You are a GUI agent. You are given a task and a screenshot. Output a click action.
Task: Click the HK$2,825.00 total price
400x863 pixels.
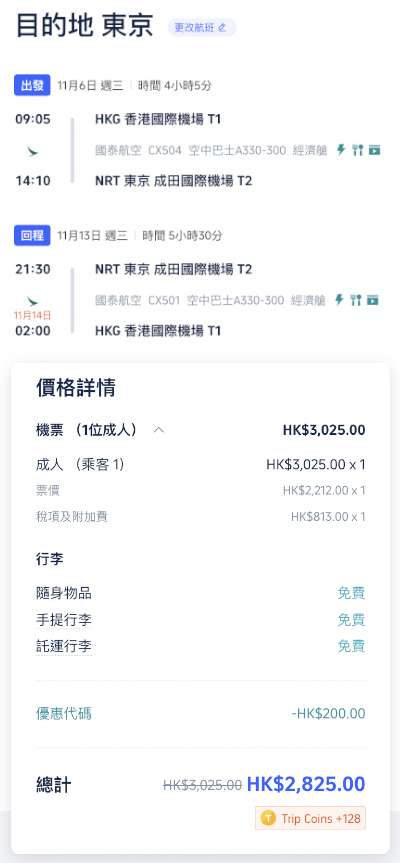point(306,784)
